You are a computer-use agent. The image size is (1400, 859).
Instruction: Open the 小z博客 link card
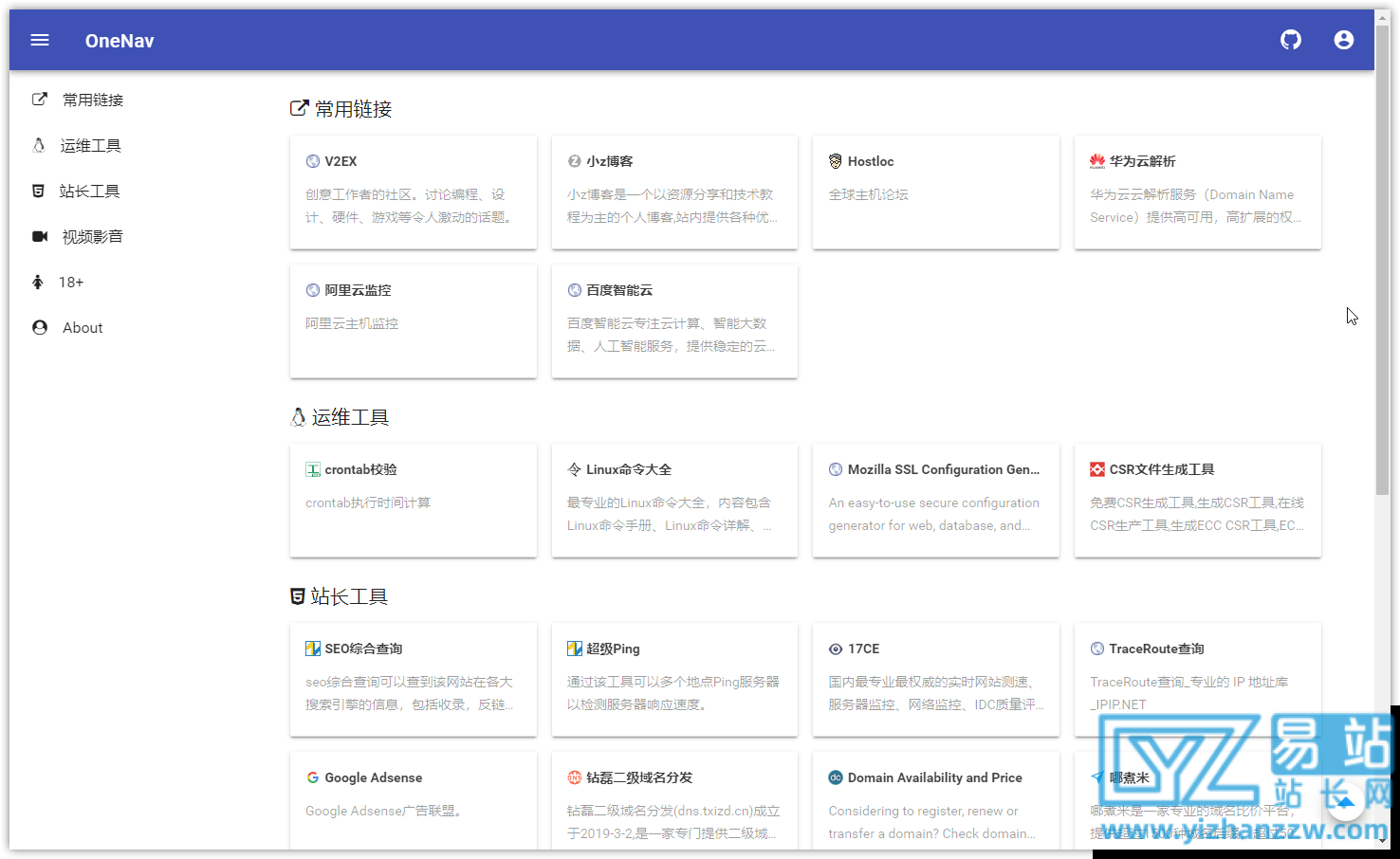tap(674, 192)
